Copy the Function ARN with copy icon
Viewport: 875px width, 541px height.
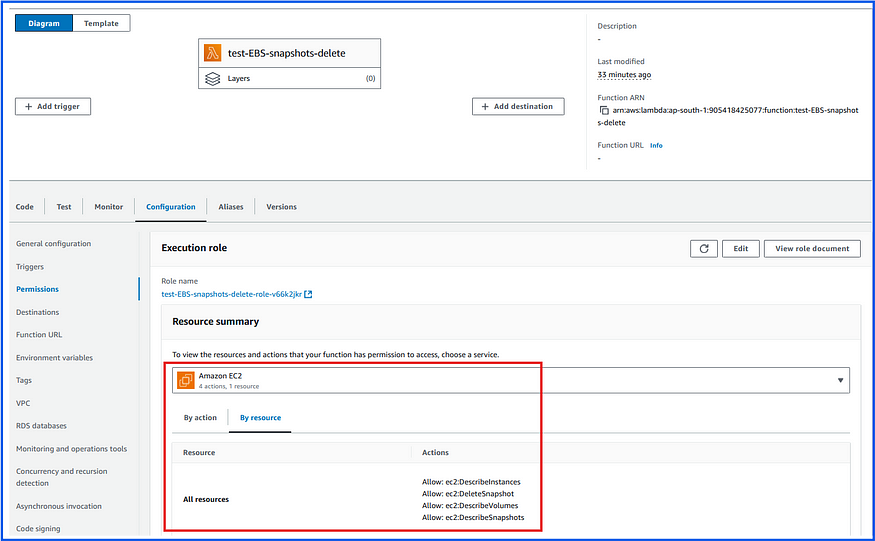pyautogui.click(x=604, y=111)
